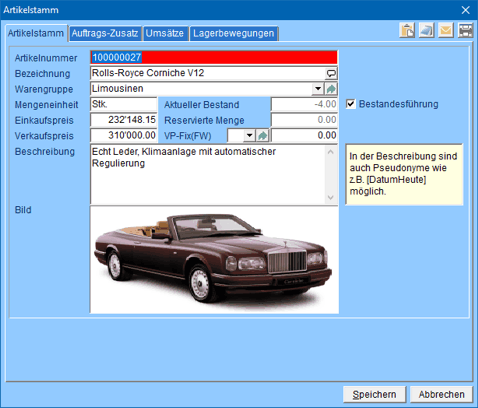This screenshot has width=478, height=408.
Task: Click the printer icon
Action: pos(466,30)
